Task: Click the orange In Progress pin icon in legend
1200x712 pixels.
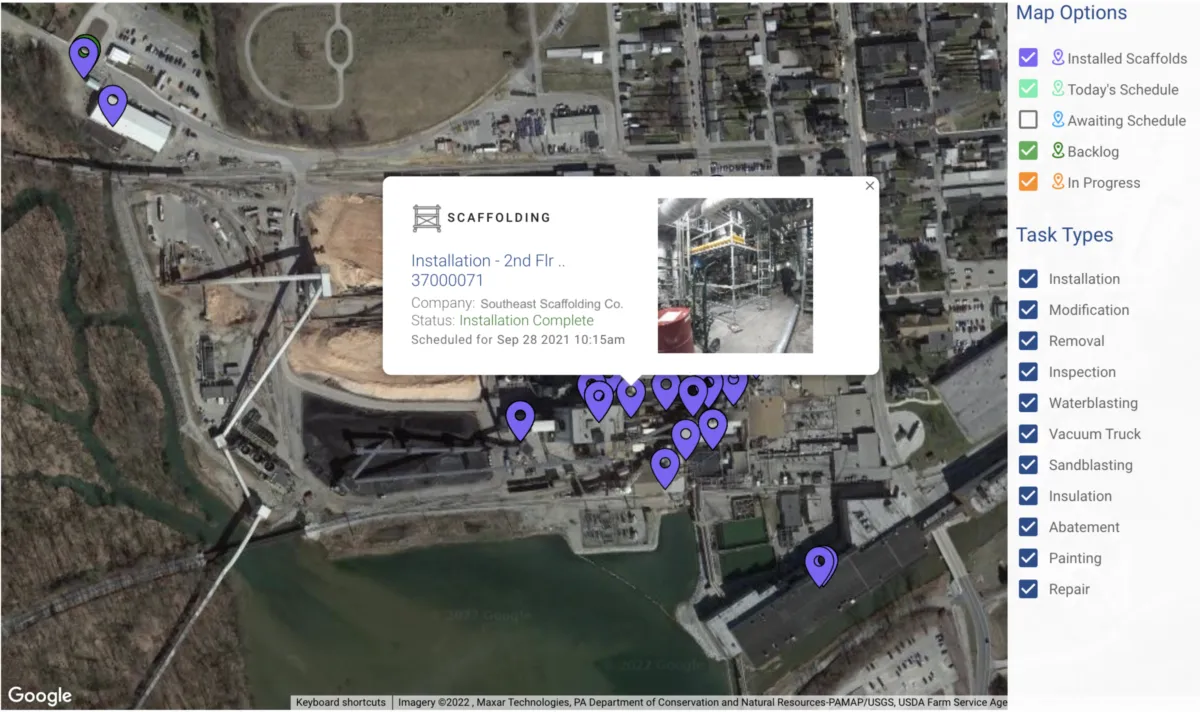Action: [x=1058, y=182]
